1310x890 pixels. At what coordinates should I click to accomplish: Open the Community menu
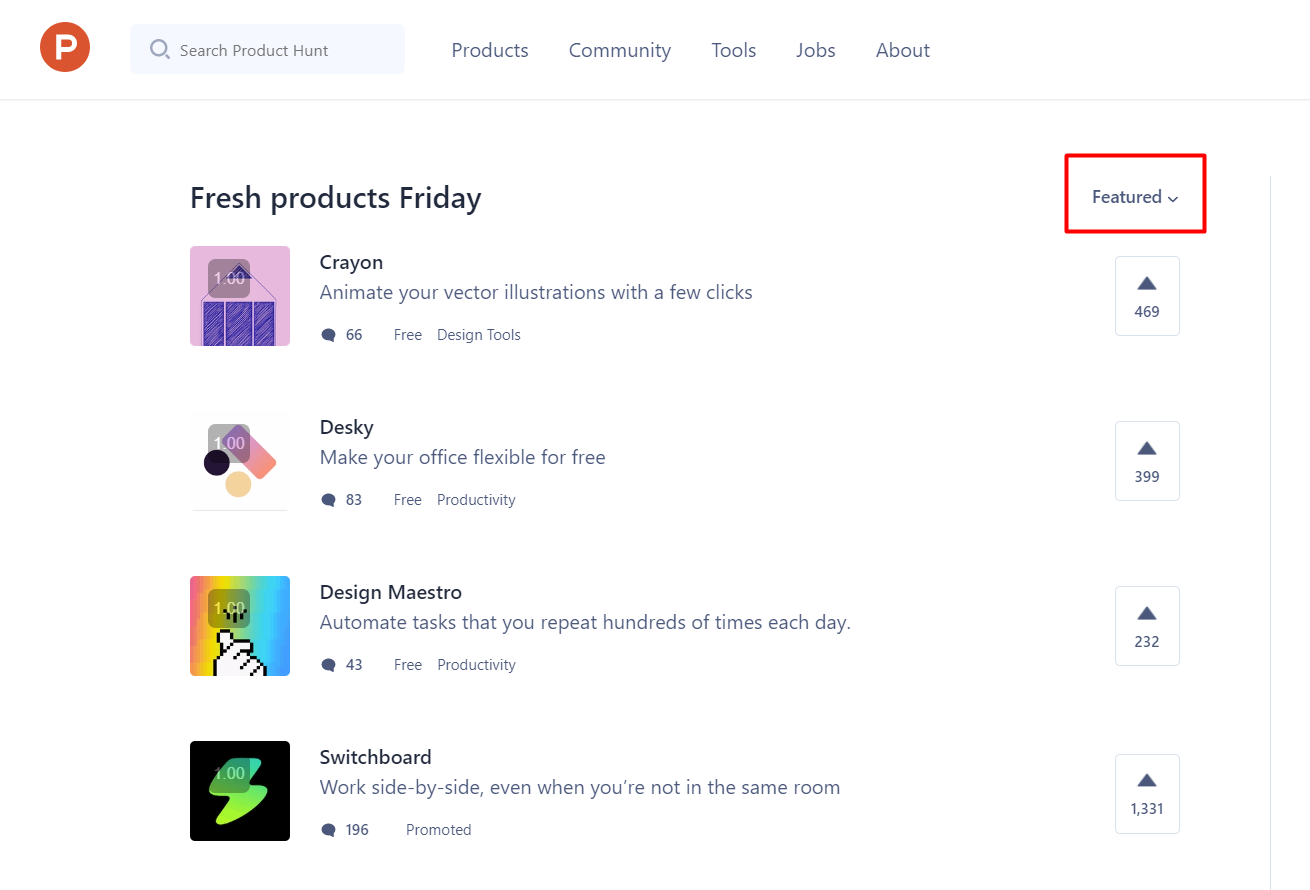tap(620, 50)
